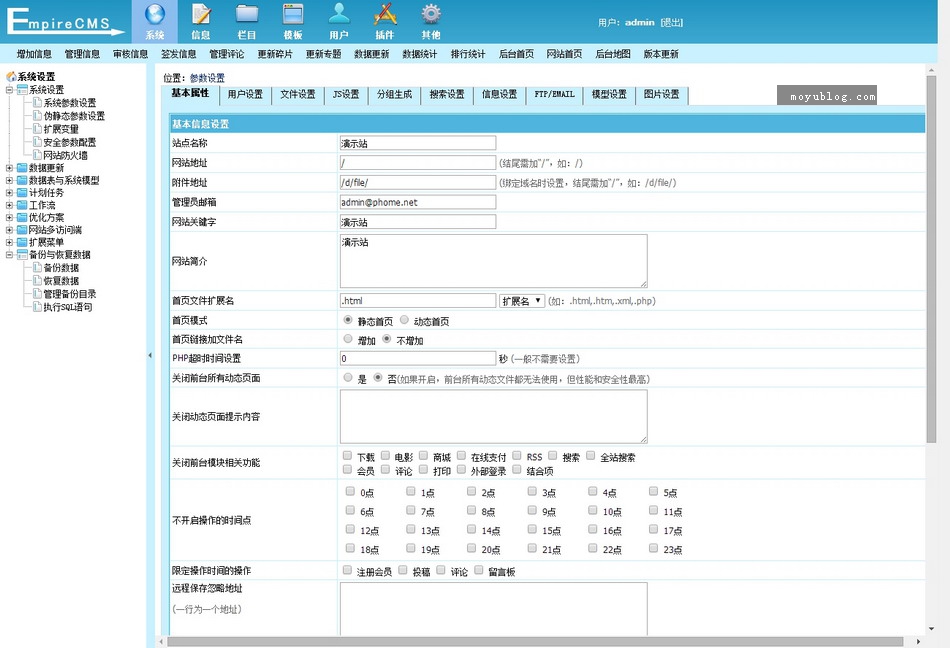Image resolution: width=950 pixels, height=648 pixels.
Task: Select the 静态首页 radio button
Action: click(348, 320)
